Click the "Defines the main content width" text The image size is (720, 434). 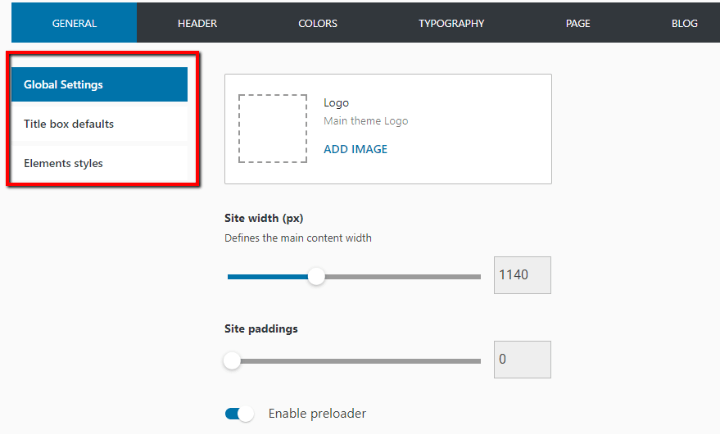click(x=298, y=238)
